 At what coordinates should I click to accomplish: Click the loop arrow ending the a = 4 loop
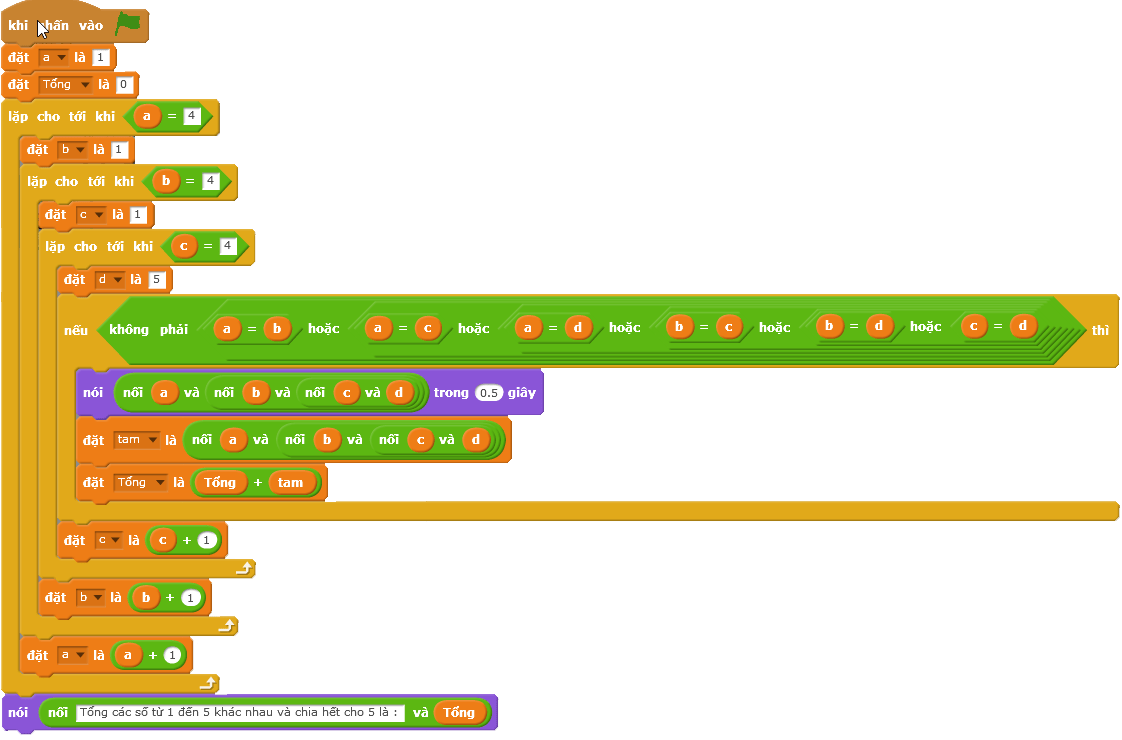[208, 683]
